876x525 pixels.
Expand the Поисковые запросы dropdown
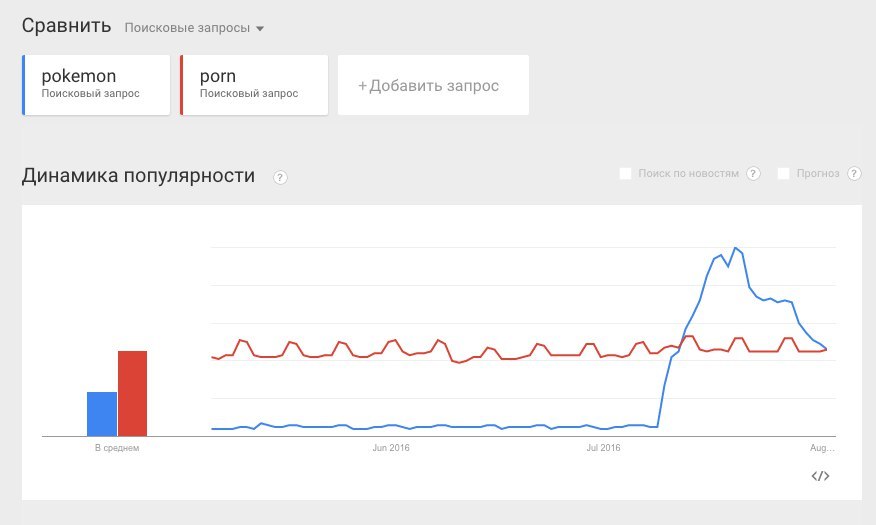click(x=194, y=28)
